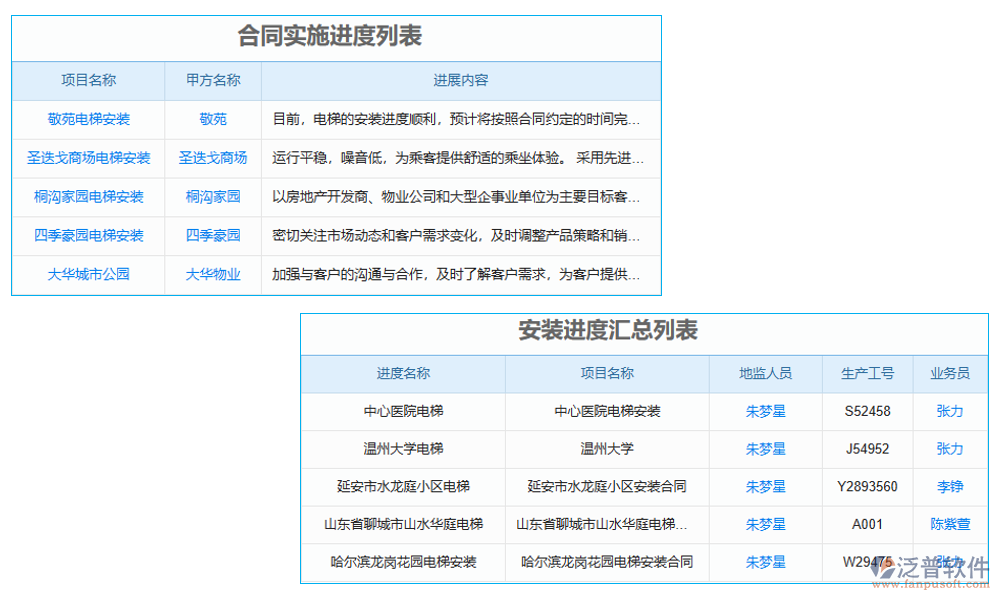Expand truncated project name 山东省聊城市山水华庭电梯
The image size is (1000, 600).
click(x=607, y=524)
